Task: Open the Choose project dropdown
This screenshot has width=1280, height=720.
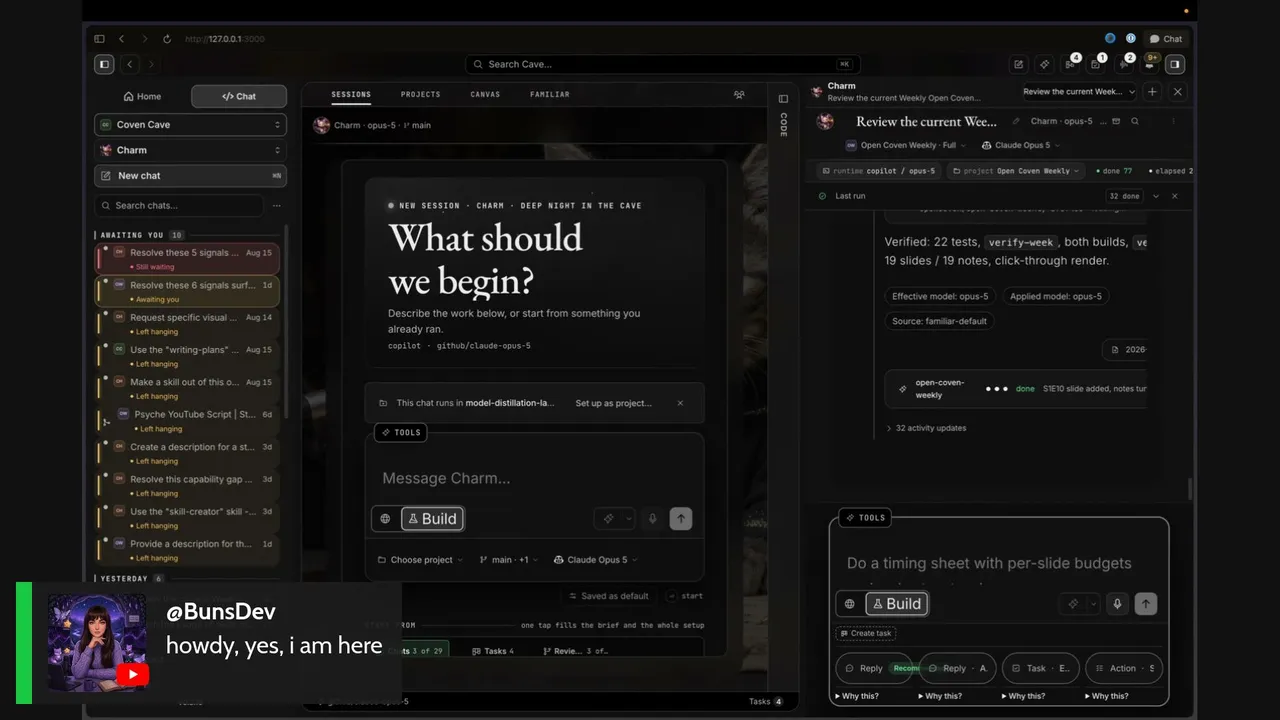Action: pos(420,560)
